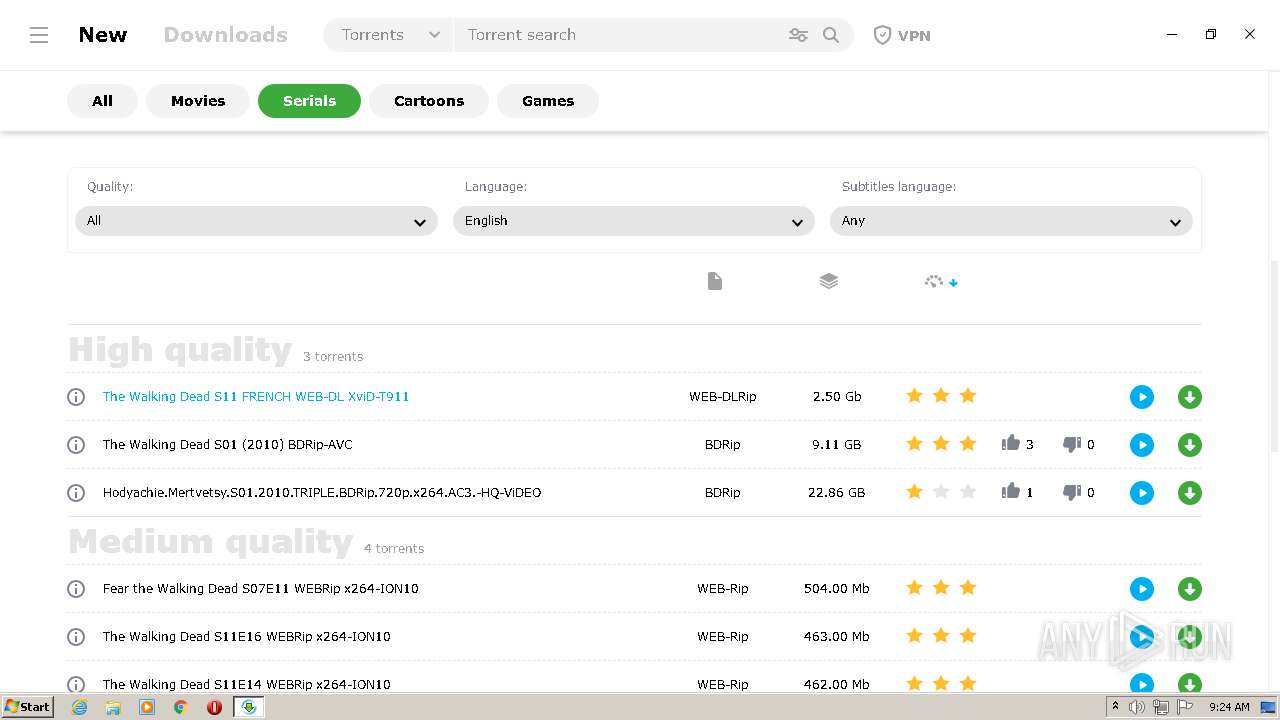
Task: Open The Walking Dead S11E14 WEBRip title
Action: (247, 685)
